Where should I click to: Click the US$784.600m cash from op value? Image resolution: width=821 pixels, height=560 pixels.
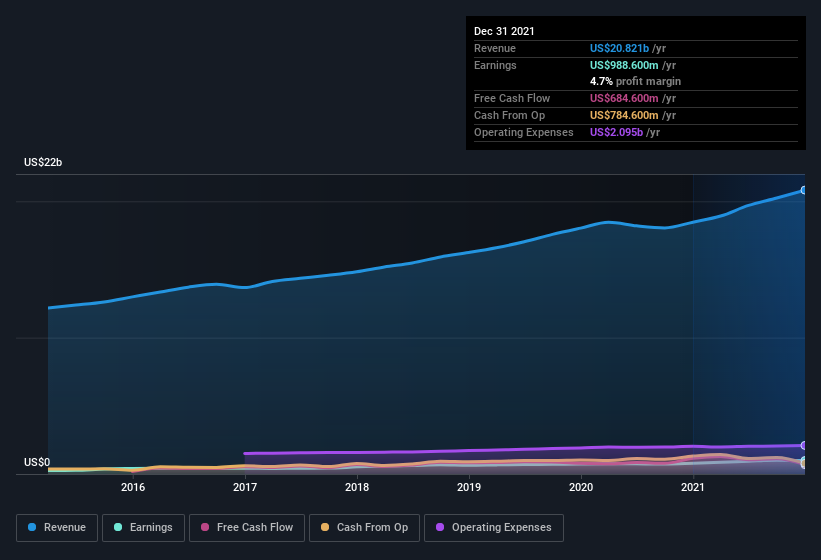(624, 115)
